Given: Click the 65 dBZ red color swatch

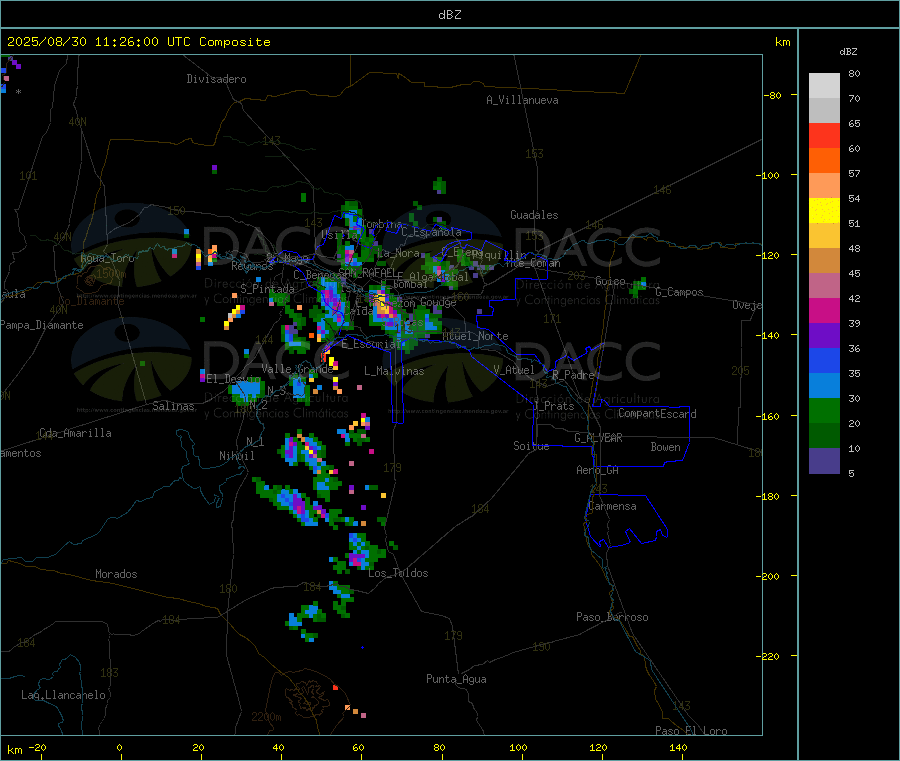Looking at the screenshot, I should pyautogui.click(x=824, y=135).
